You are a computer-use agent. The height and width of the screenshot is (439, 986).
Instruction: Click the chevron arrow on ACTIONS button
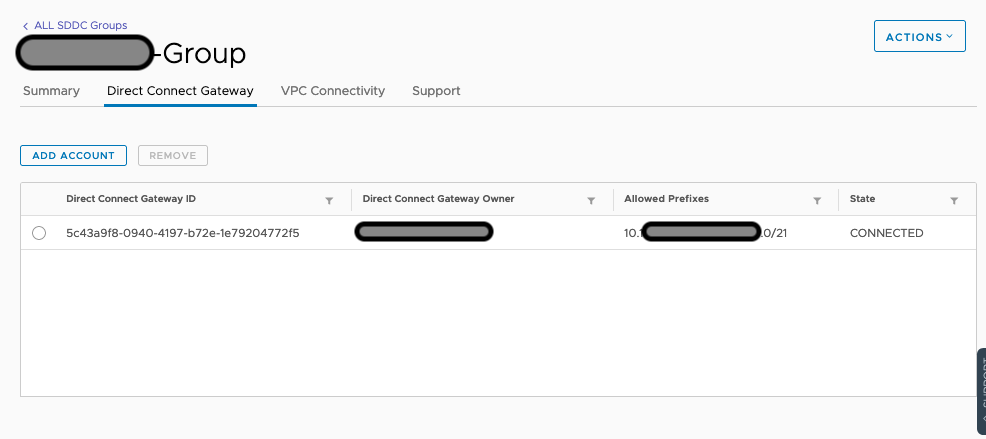click(x=949, y=37)
